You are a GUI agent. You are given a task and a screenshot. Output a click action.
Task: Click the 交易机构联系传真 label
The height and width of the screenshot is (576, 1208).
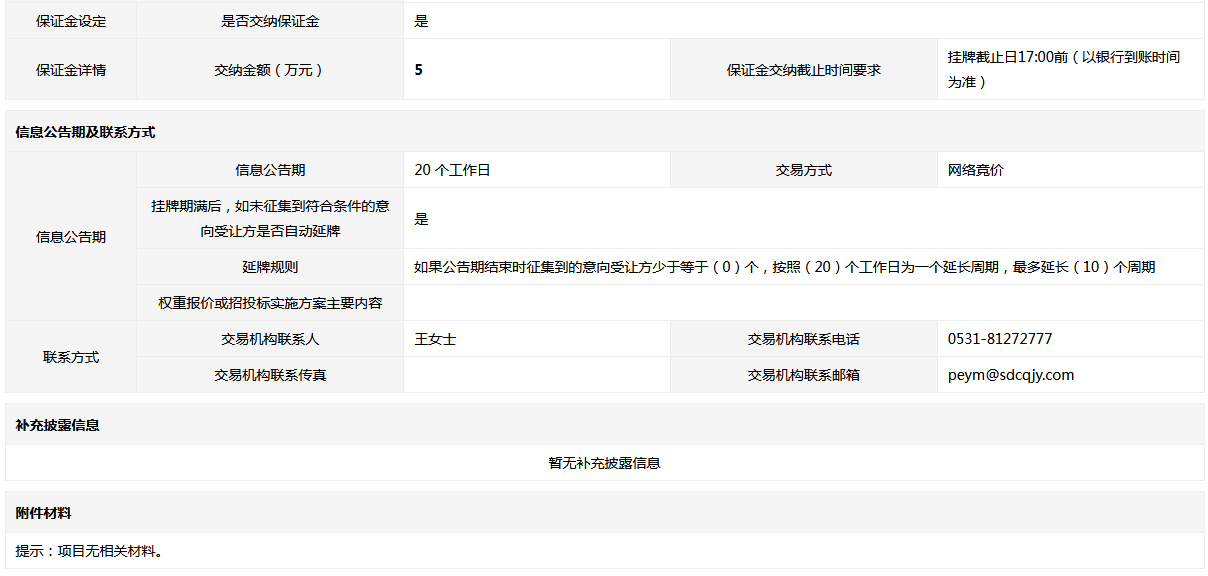click(x=270, y=375)
